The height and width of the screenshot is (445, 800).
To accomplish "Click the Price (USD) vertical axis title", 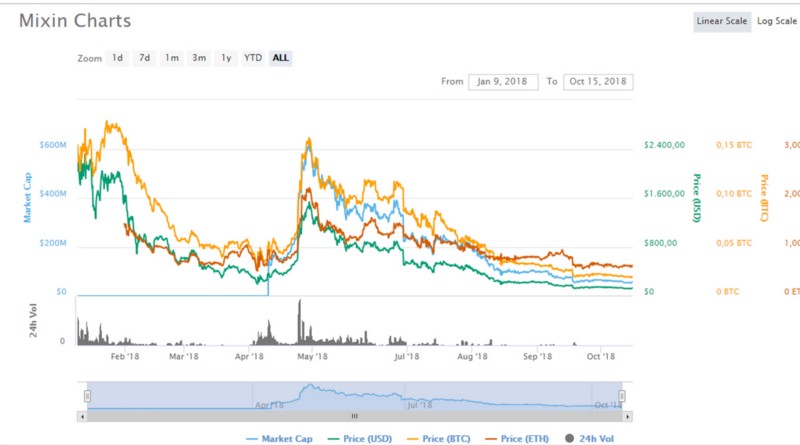I will pyautogui.click(x=696, y=198).
